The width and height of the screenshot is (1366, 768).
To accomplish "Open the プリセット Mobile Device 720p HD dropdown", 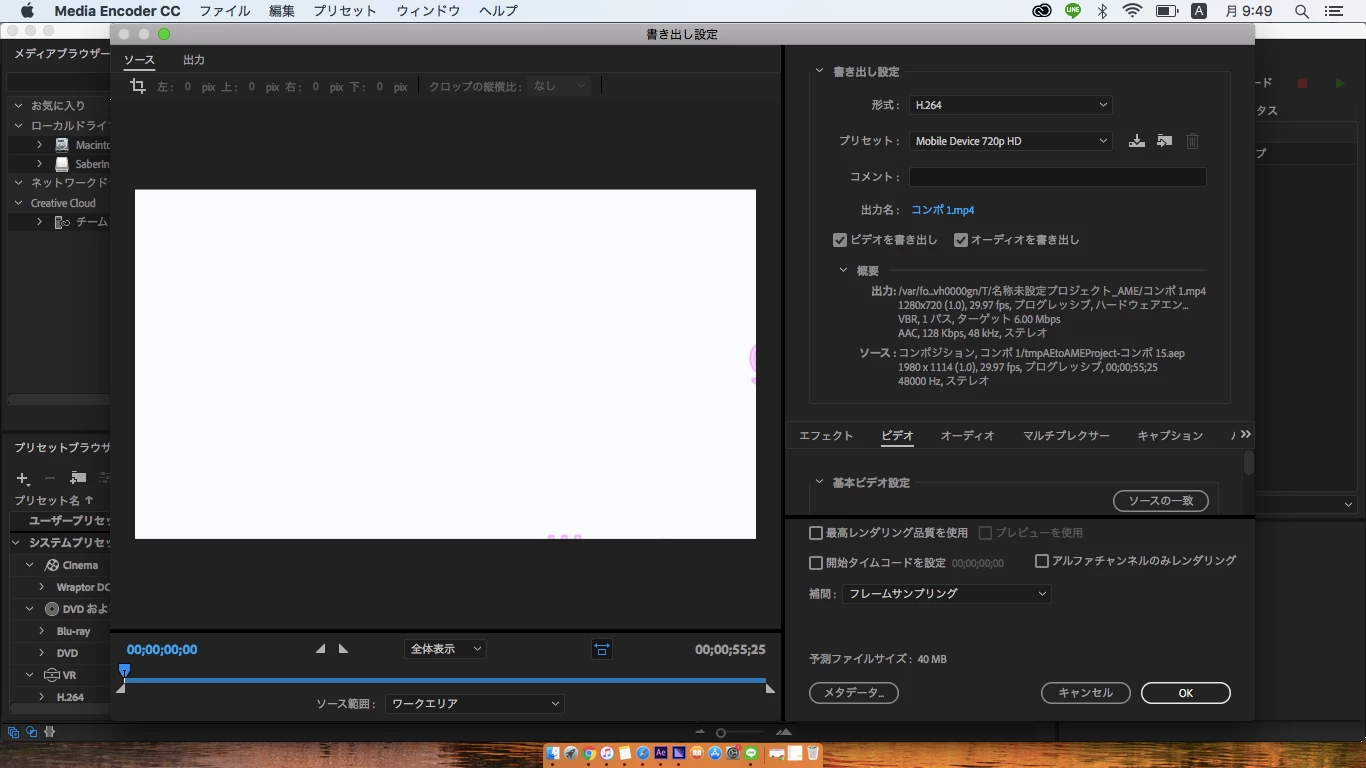I will [x=1011, y=141].
